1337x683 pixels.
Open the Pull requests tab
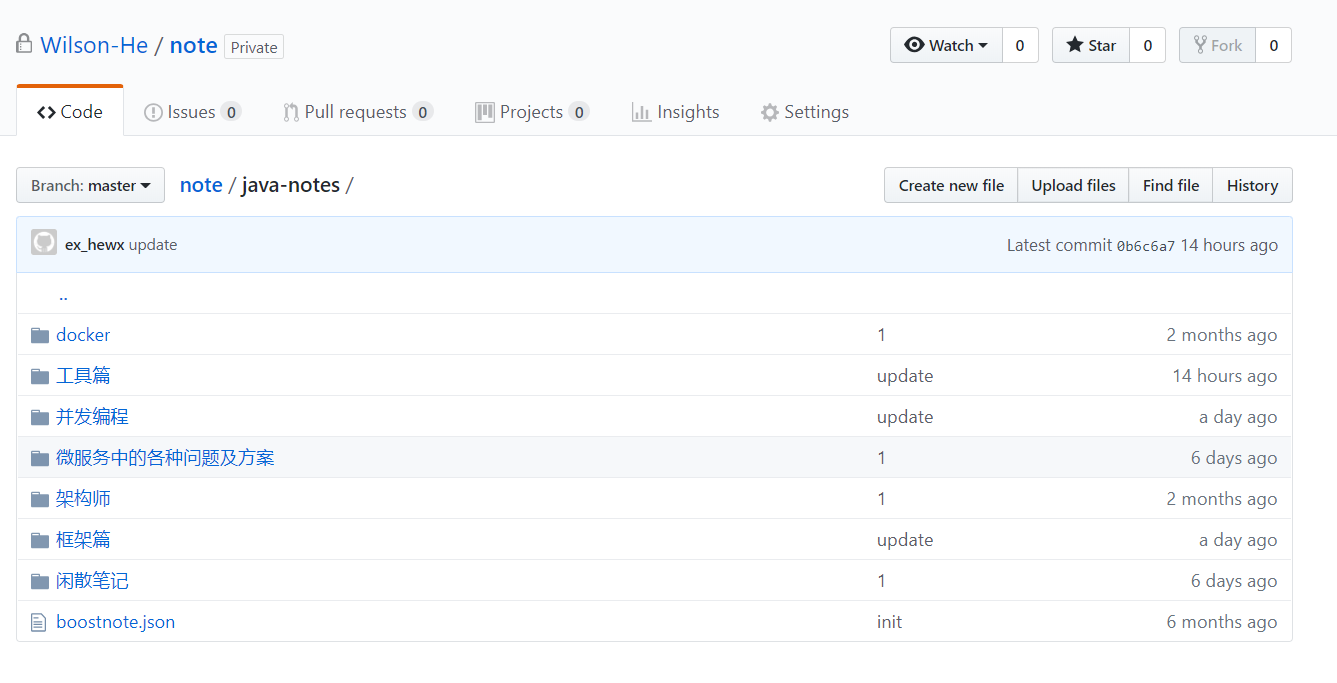(x=357, y=112)
